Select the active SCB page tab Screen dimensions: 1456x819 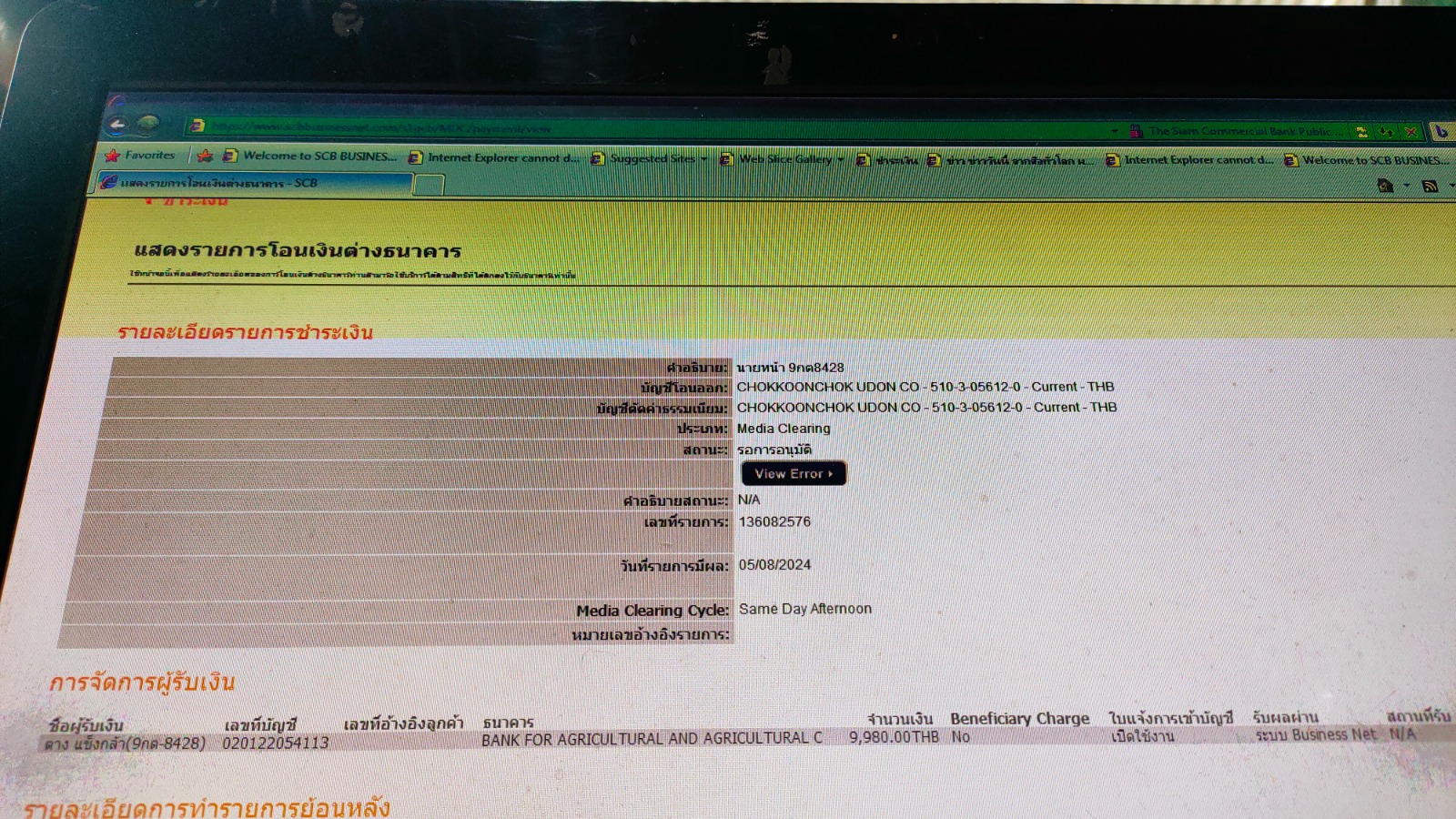(x=255, y=183)
